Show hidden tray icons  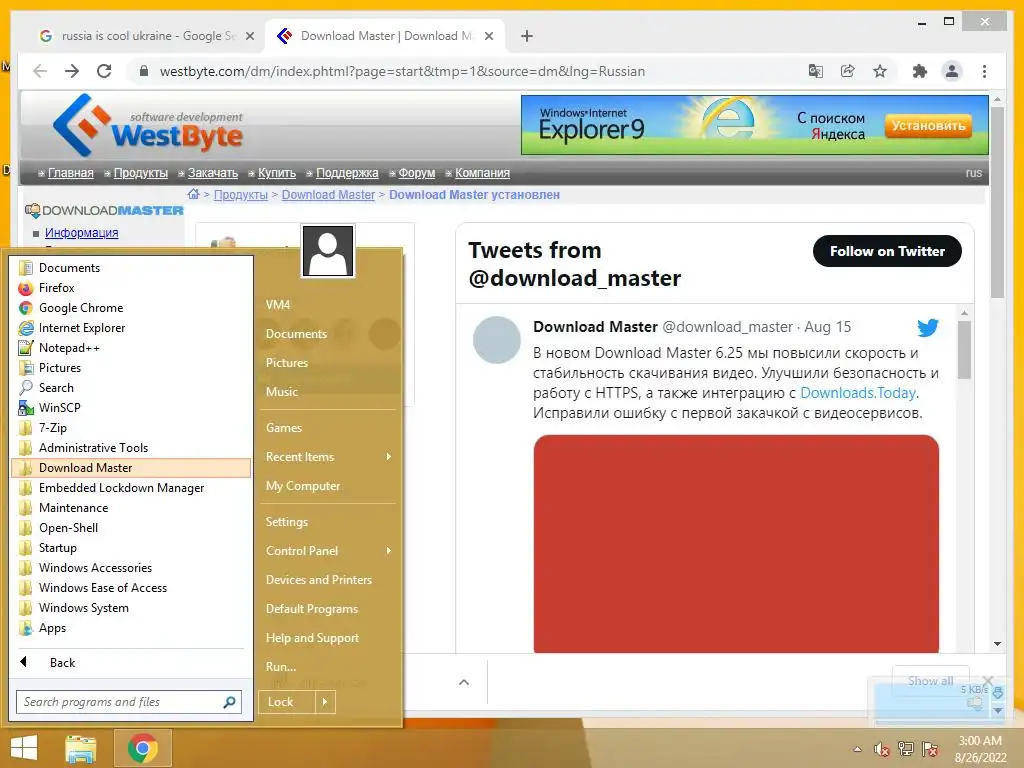[857, 749]
